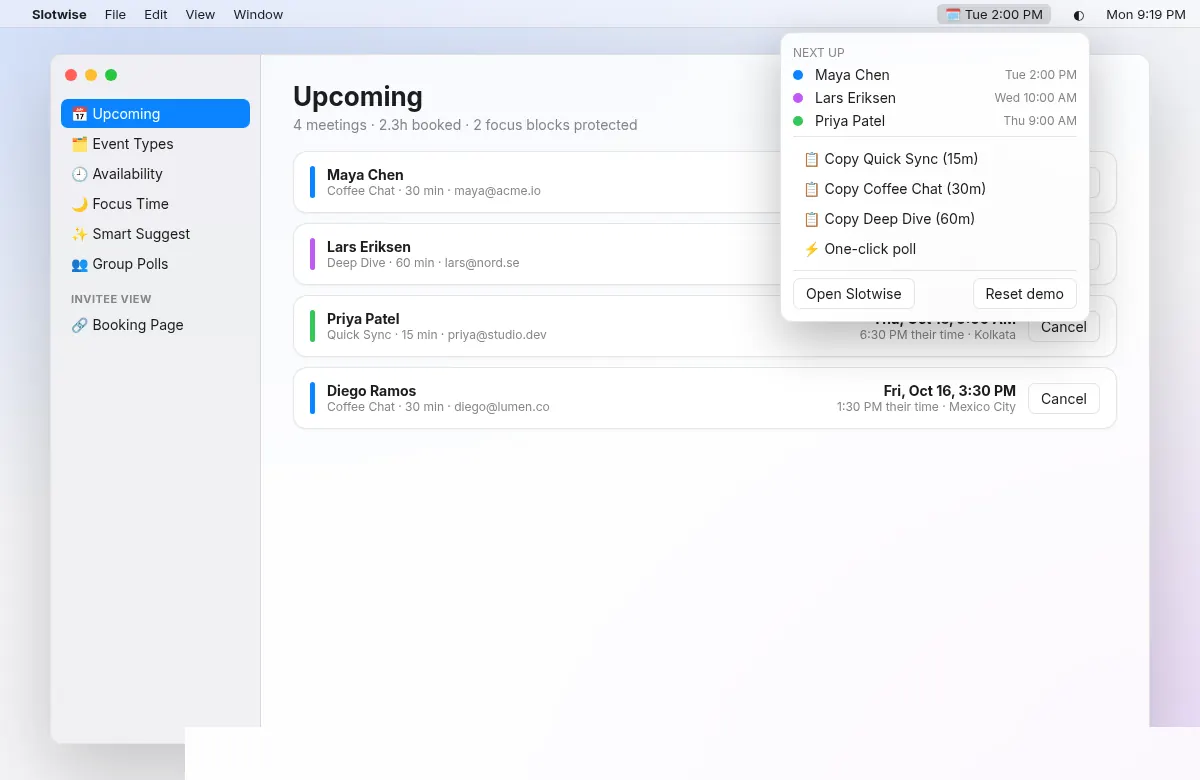Image resolution: width=1200 pixels, height=780 pixels.
Task: Click the Upcoming page heading
Action: 358,96
